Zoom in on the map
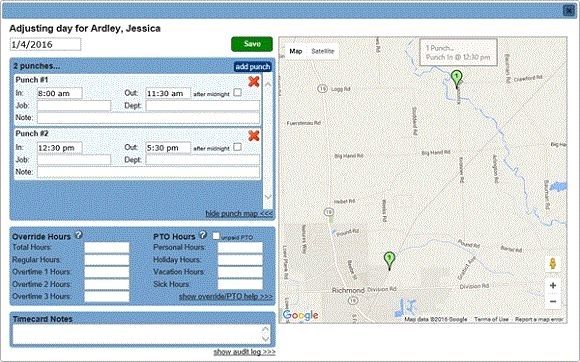The height and width of the screenshot is (362, 580). (x=553, y=285)
